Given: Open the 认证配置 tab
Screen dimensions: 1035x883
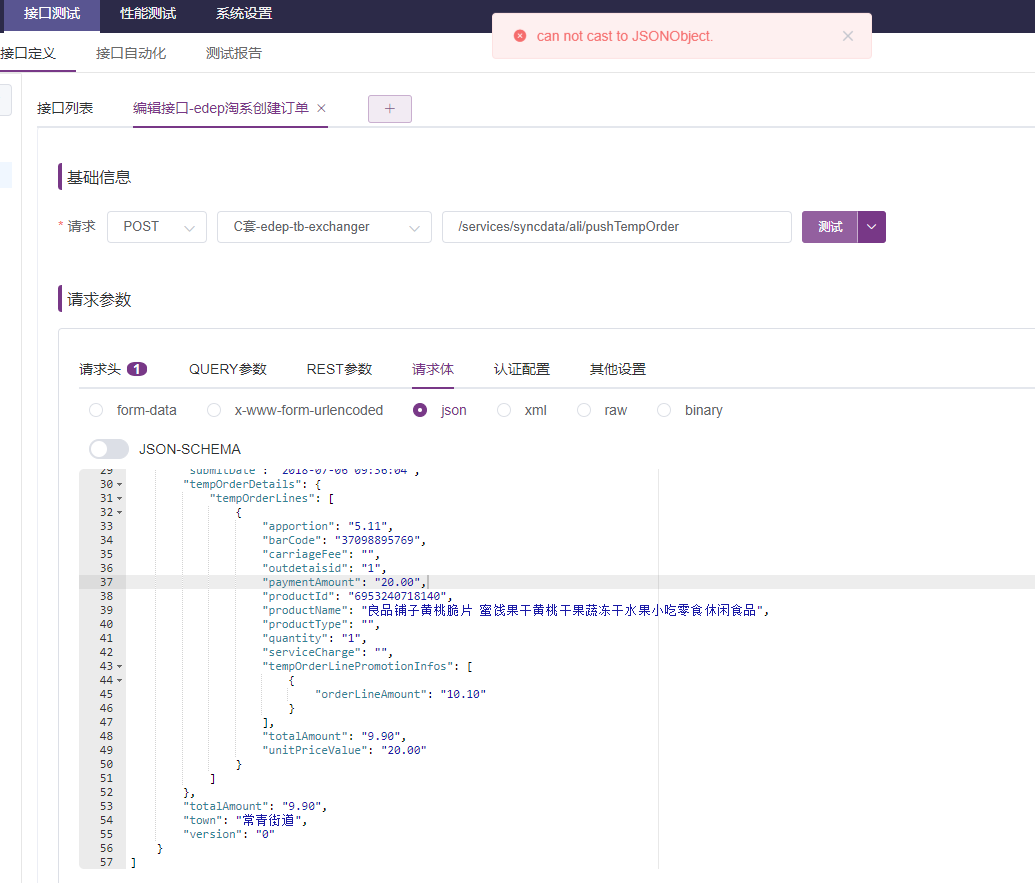Looking at the screenshot, I should 521,370.
